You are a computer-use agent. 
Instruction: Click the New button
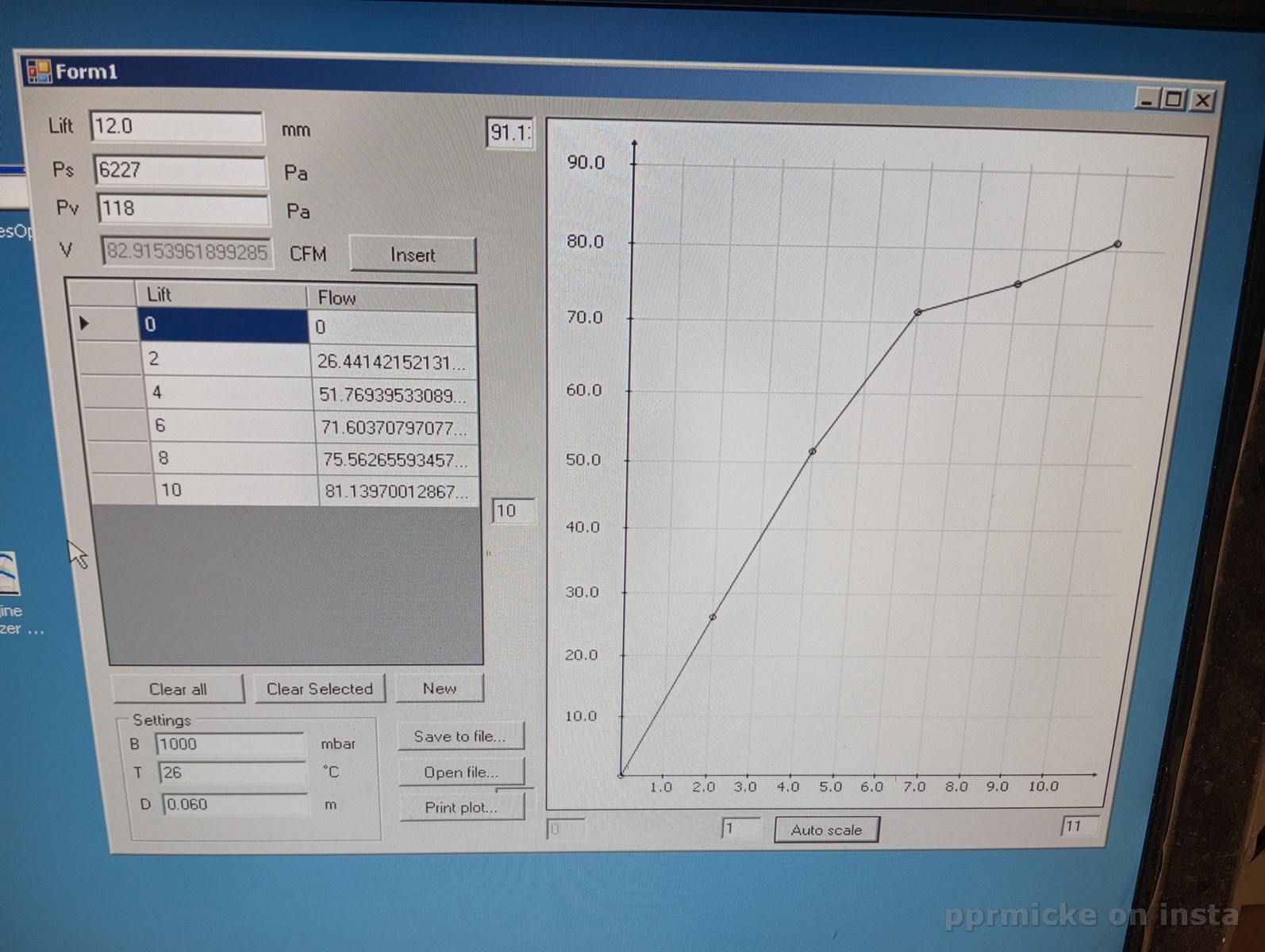(440, 688)
